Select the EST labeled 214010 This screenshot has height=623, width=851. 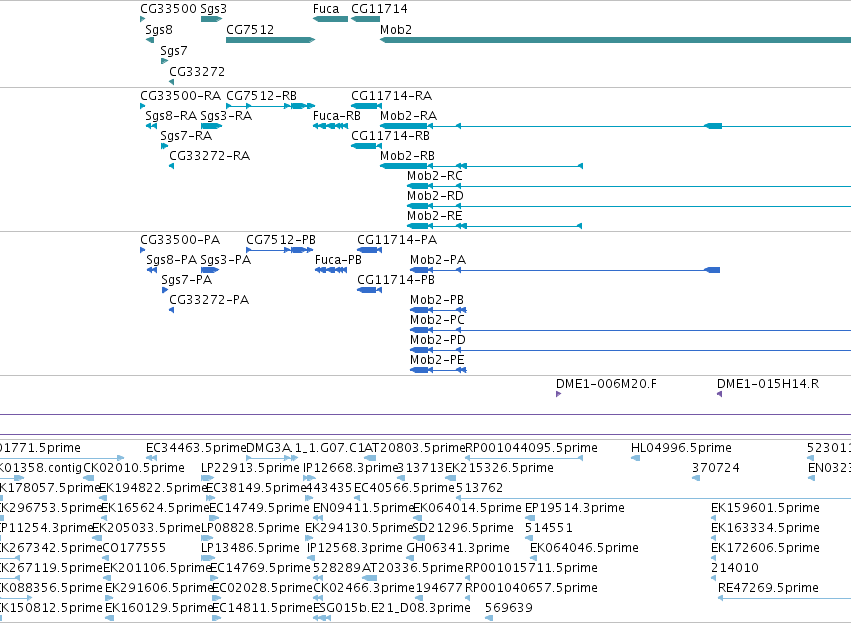[x=735, y=568]
